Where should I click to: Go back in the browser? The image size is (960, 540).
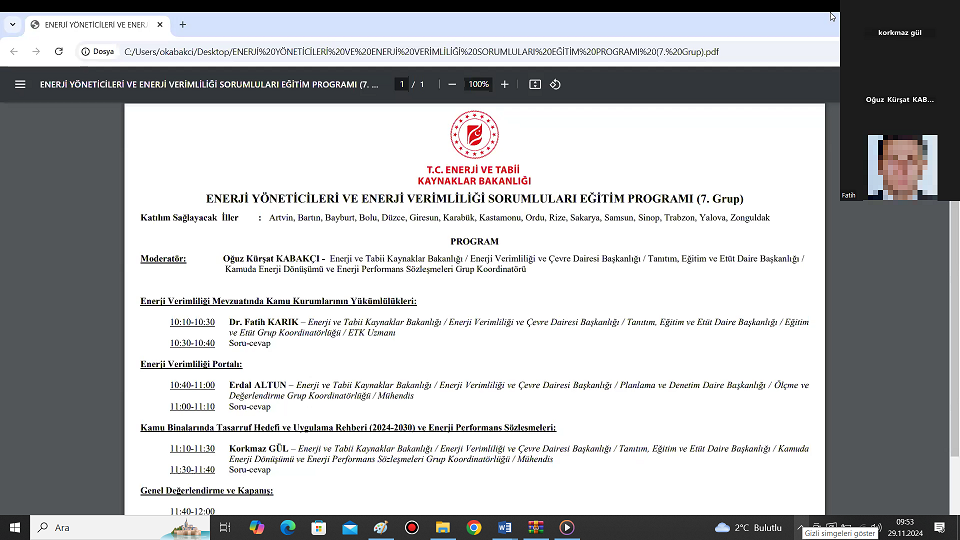tap(13, 51)
